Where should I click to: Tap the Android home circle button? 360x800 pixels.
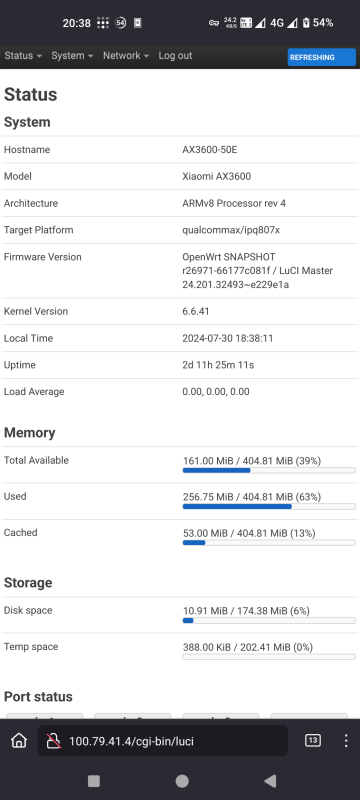coord(182,781)
